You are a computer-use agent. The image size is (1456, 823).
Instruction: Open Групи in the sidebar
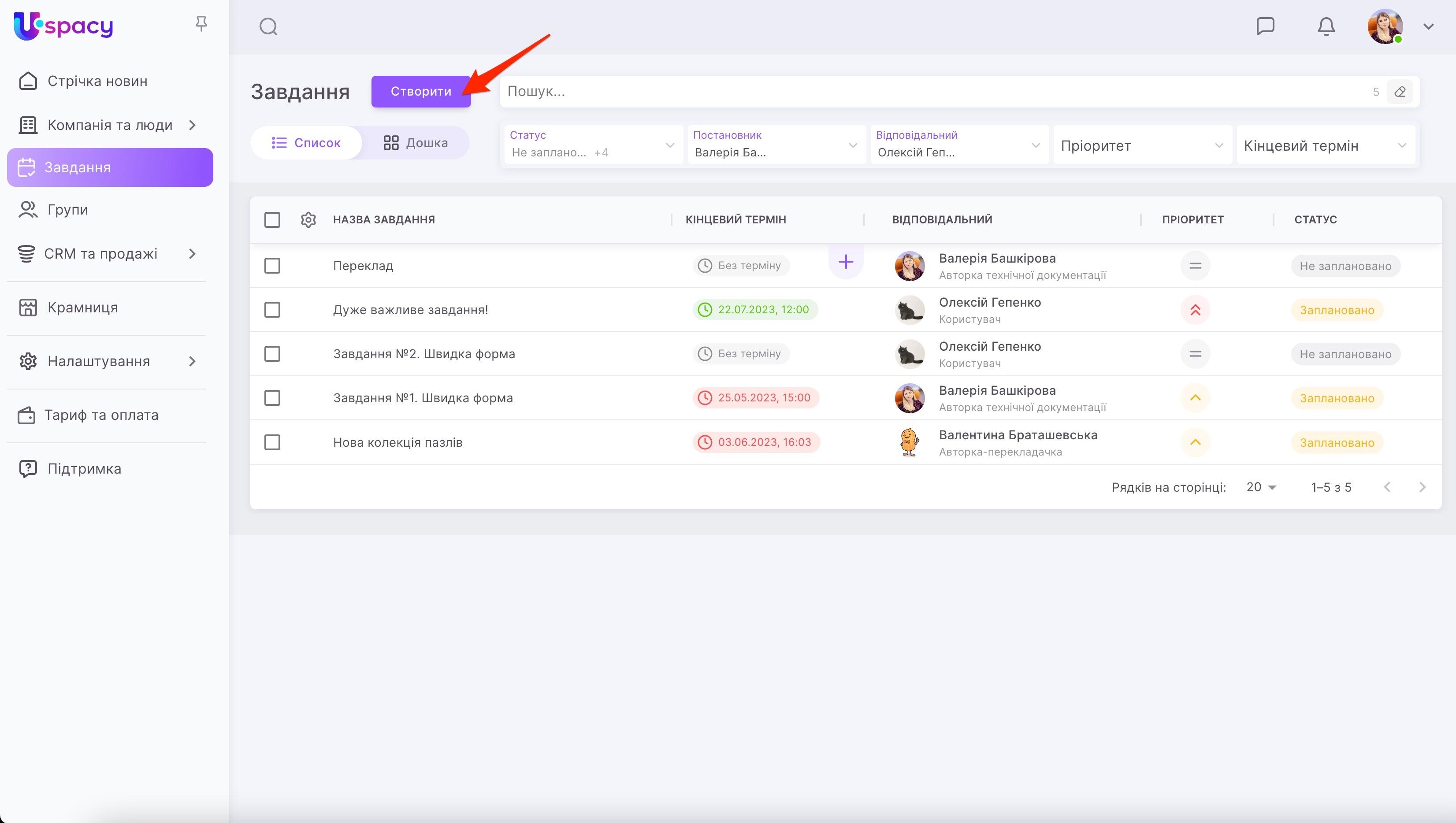[x=67, y=210]
